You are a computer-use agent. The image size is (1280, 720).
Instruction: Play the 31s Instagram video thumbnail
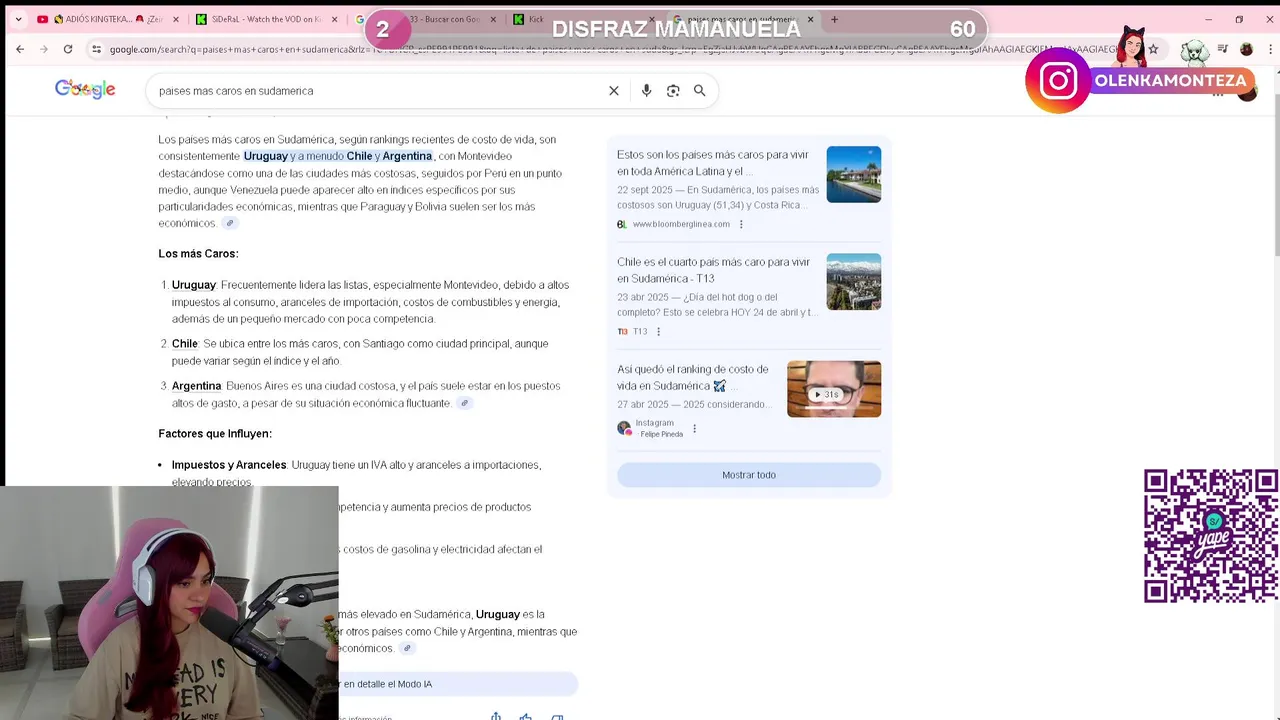click(x=834, y=389)
